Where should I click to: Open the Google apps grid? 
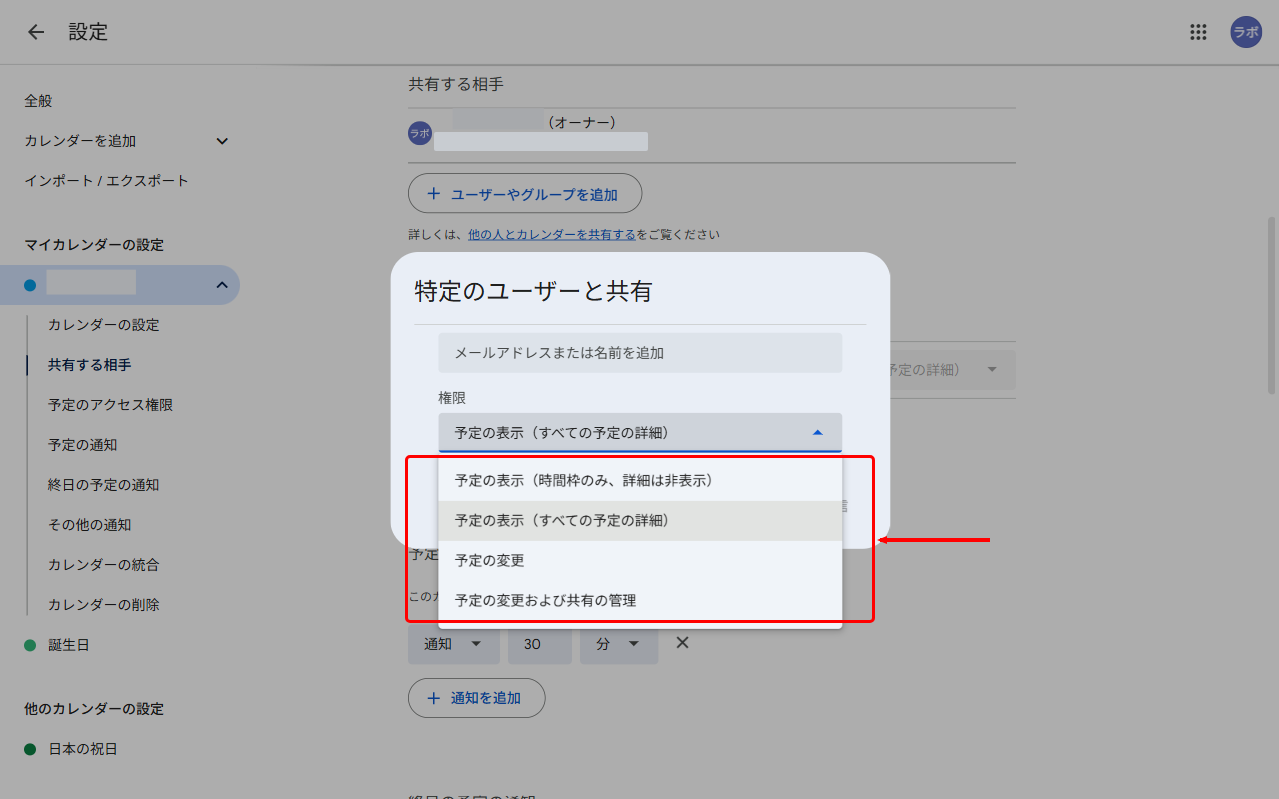(x=1198, y=32)
